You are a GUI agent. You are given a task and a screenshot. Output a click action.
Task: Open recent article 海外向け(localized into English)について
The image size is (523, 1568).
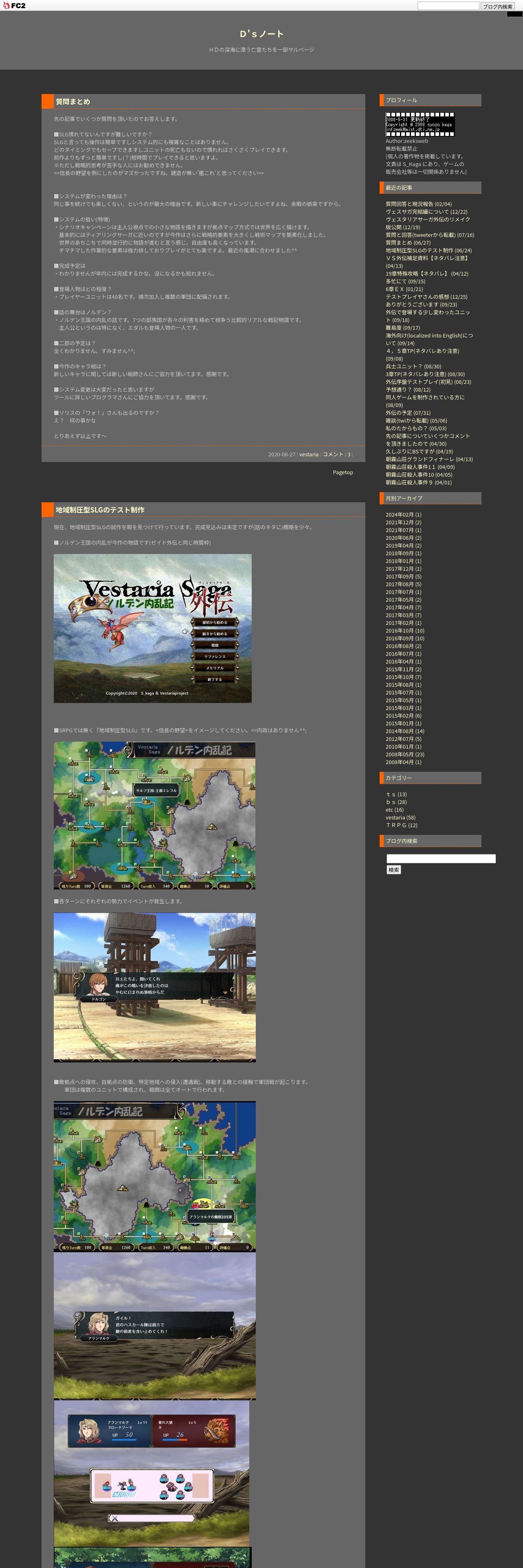[x=429, y=339]
